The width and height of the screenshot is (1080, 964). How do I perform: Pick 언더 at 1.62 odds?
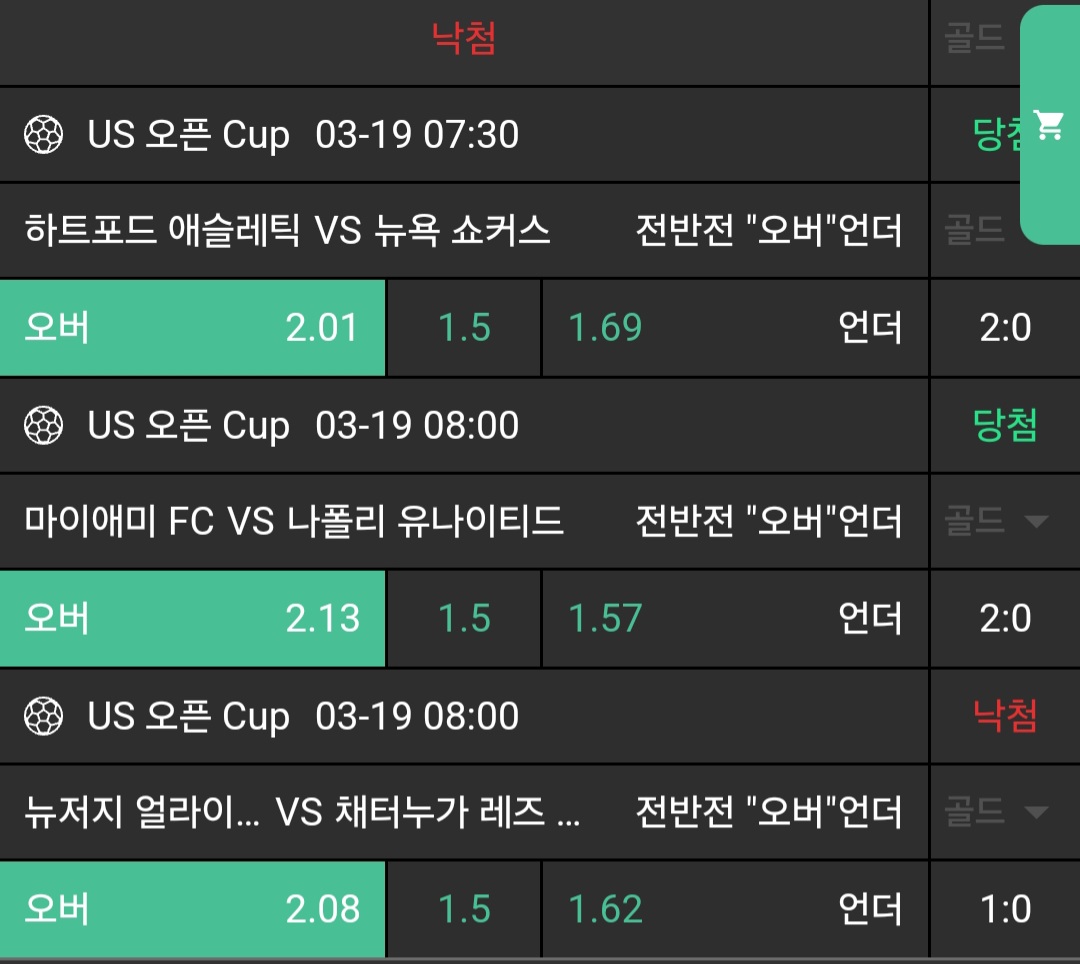tap(735, 908)
